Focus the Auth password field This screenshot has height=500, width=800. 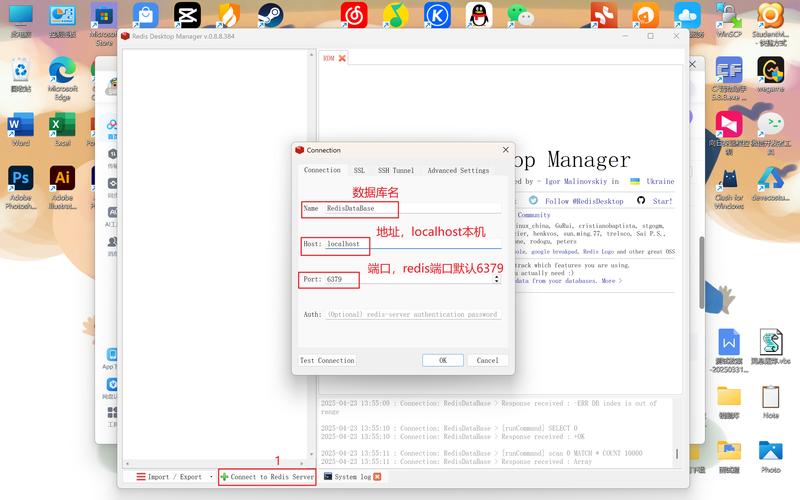pyautogui.click(x=413, y=314)
